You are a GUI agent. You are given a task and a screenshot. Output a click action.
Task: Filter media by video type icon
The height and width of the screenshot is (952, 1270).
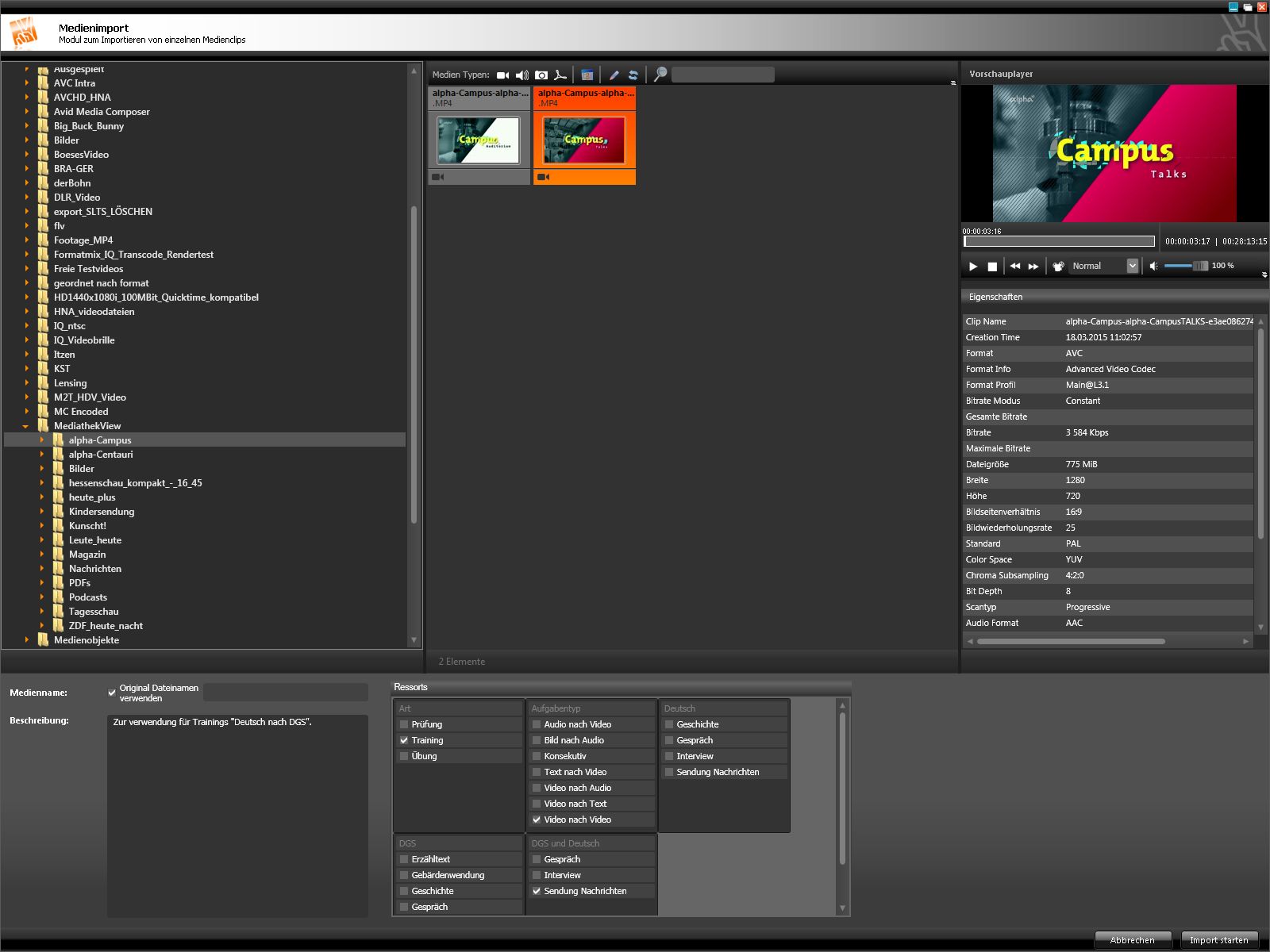502,75
